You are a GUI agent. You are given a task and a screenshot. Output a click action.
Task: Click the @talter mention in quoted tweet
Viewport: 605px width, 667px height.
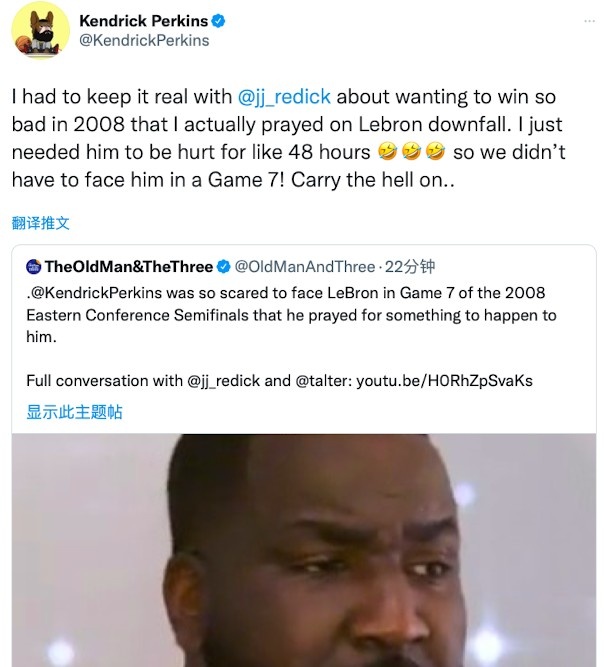pos(322,380)
